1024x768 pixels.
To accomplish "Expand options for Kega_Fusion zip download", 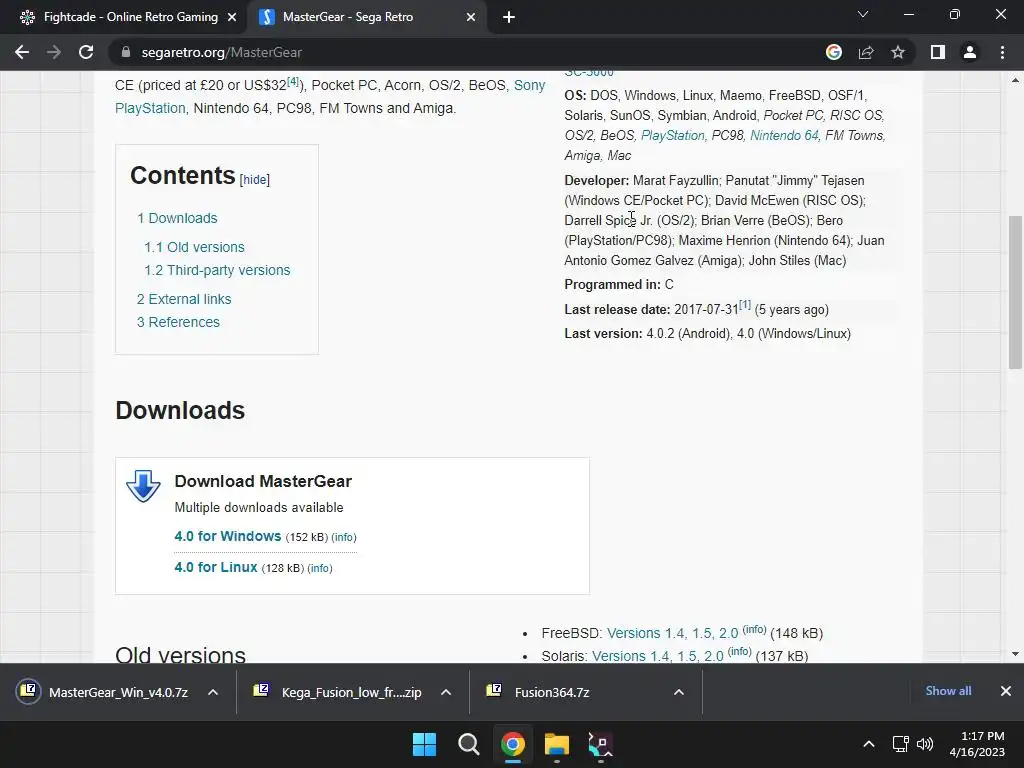I will [x=446, y=692].
